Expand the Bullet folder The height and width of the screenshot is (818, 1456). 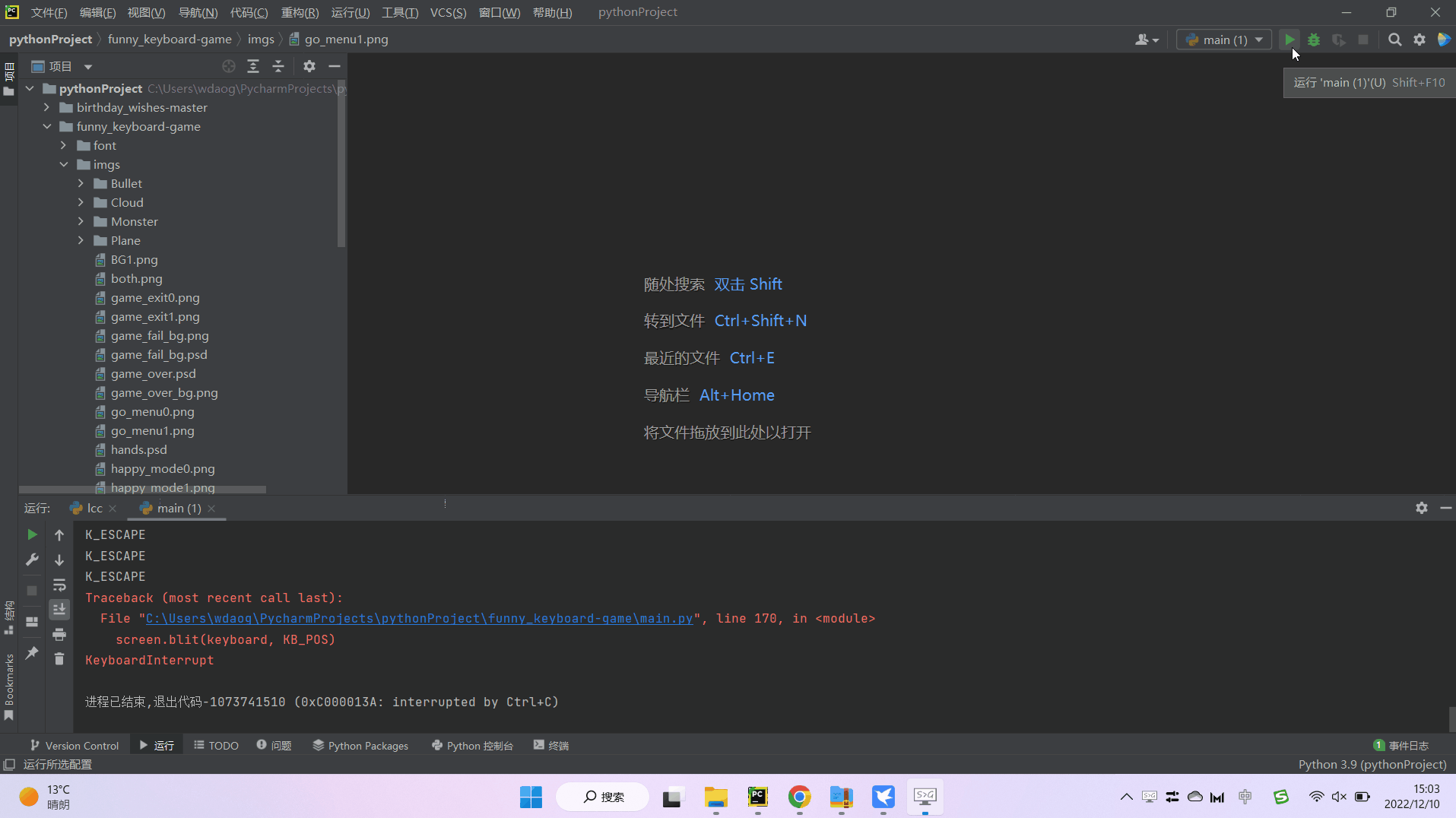click(81, 183)
